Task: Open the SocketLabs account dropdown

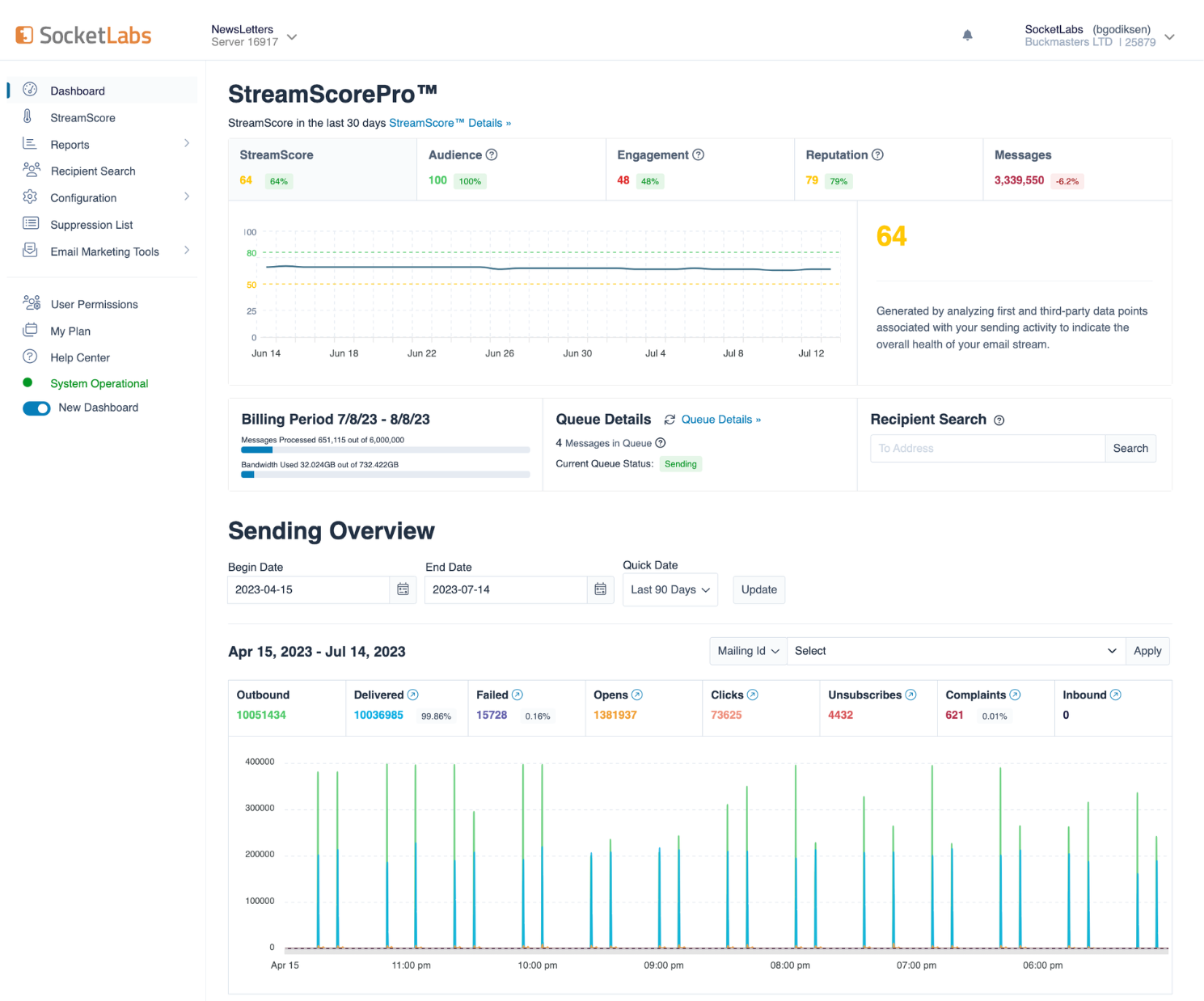Action: coord(1100,36)
